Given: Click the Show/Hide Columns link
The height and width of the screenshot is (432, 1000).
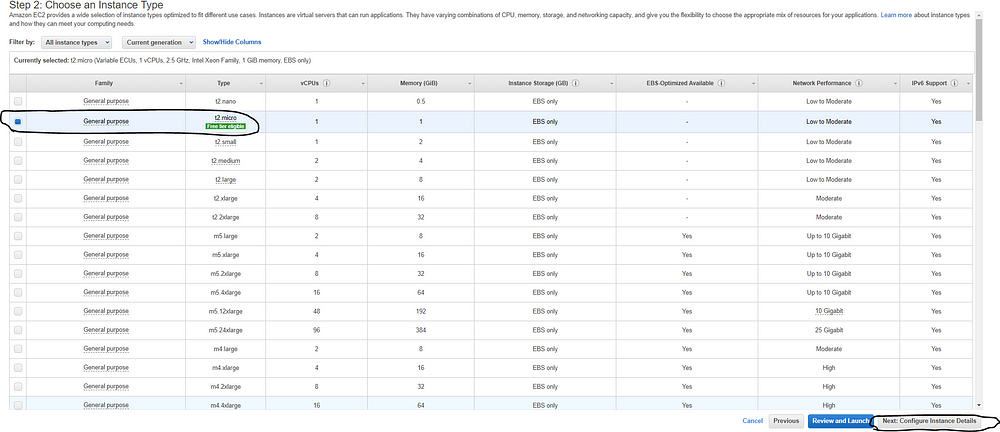Looking at the screenshot, I should pyautogui.click(x=232, y=42).
